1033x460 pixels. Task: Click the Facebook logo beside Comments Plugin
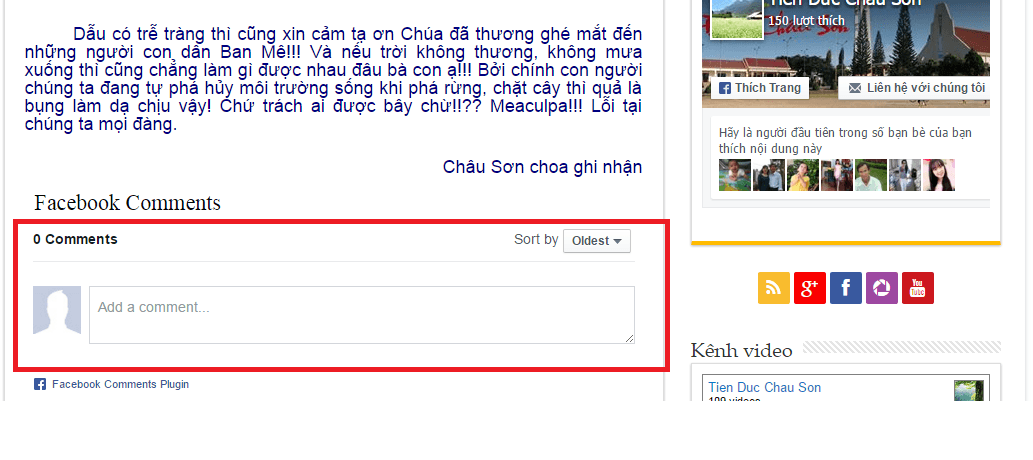(x=40, y=384)
